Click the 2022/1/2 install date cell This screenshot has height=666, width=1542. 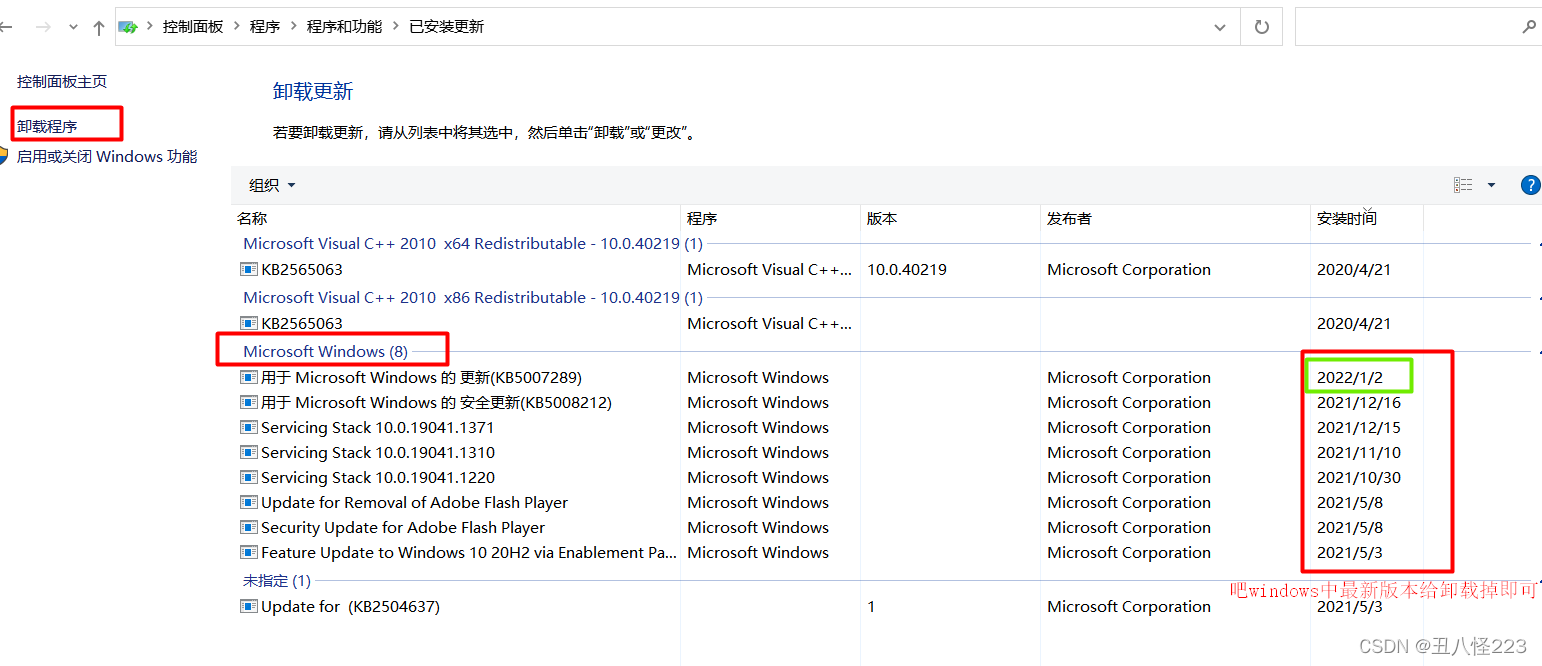[x=1348, y=377]
